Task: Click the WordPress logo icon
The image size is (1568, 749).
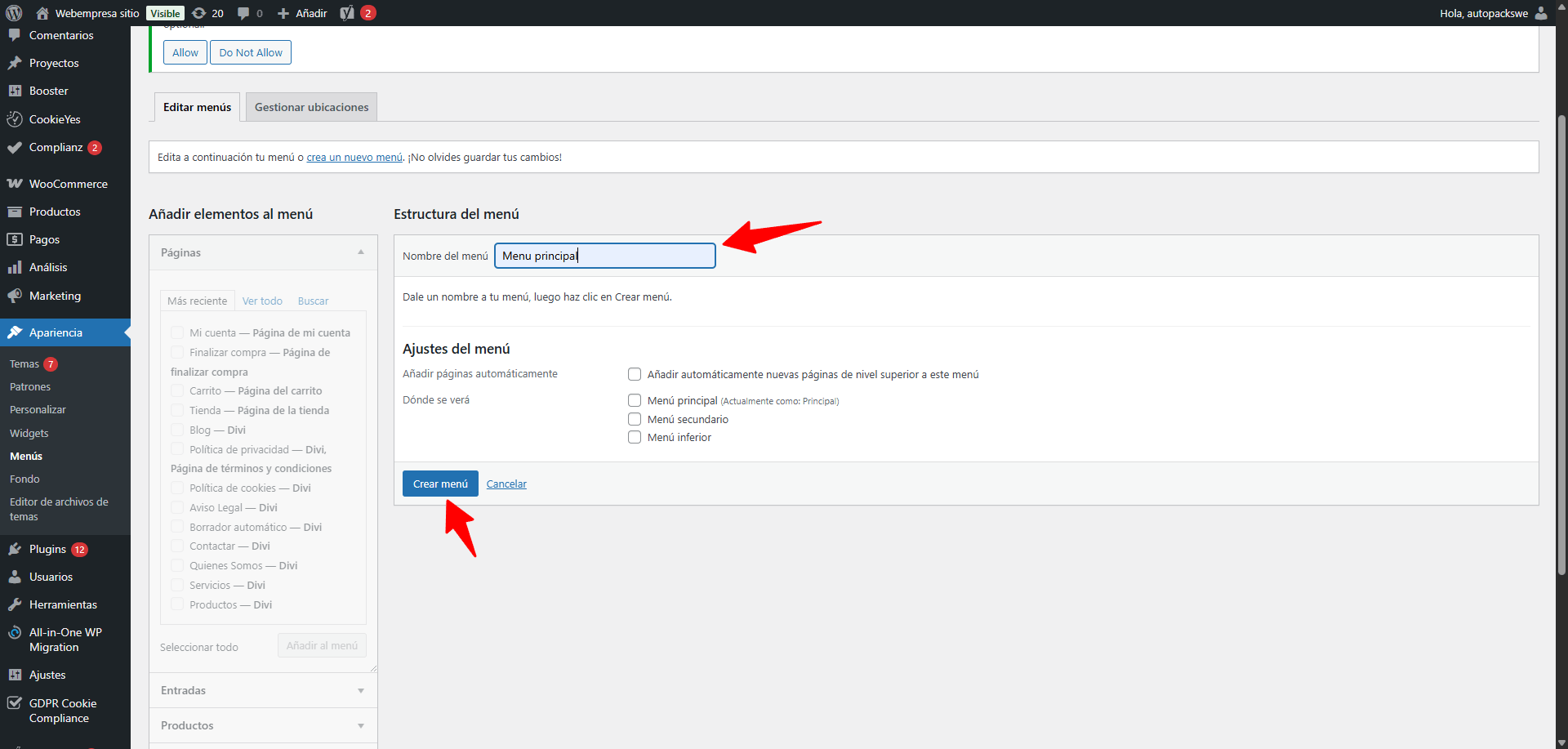Action: [14, 13]
